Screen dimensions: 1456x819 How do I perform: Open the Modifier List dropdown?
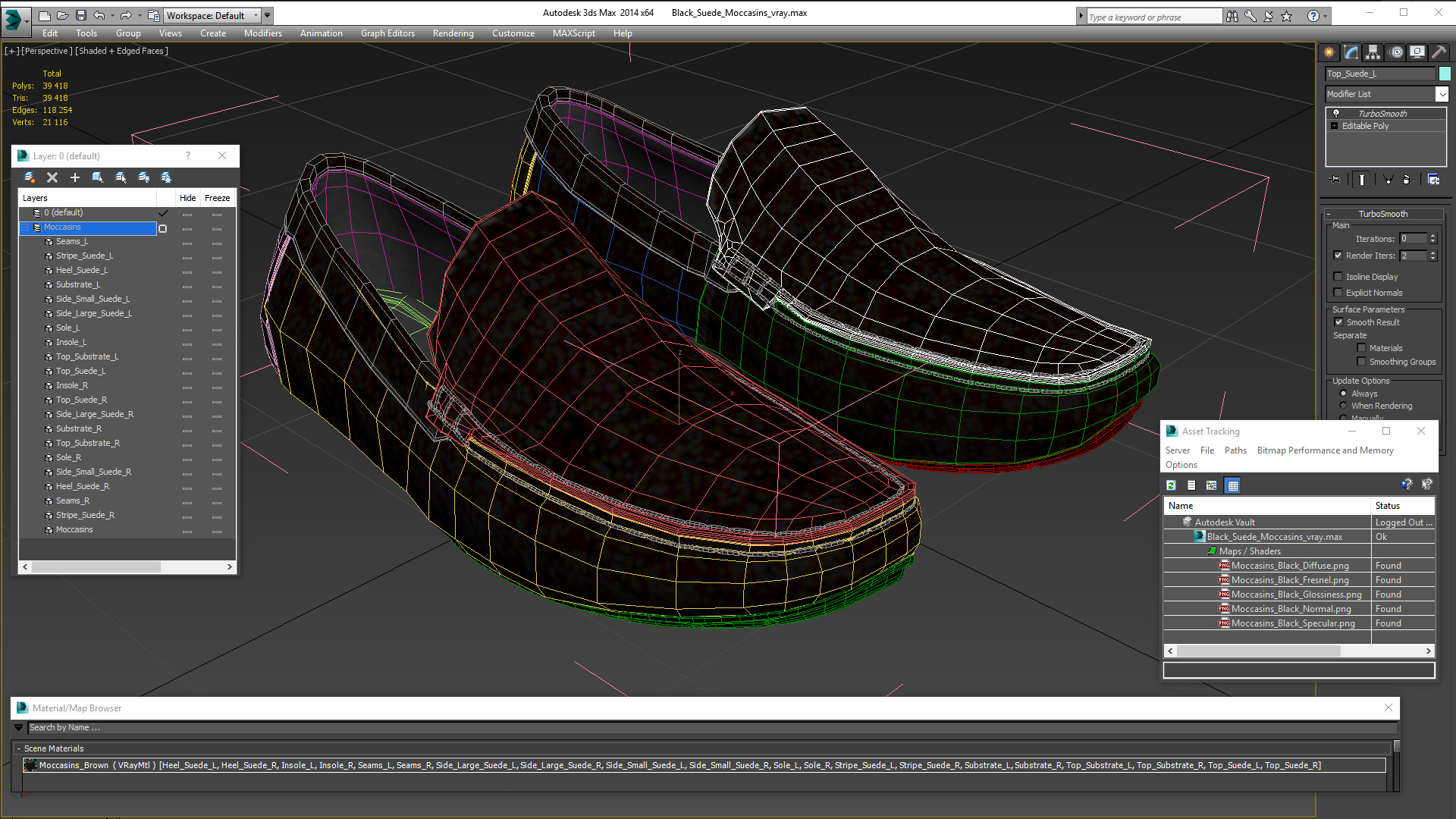(1442, 94)
